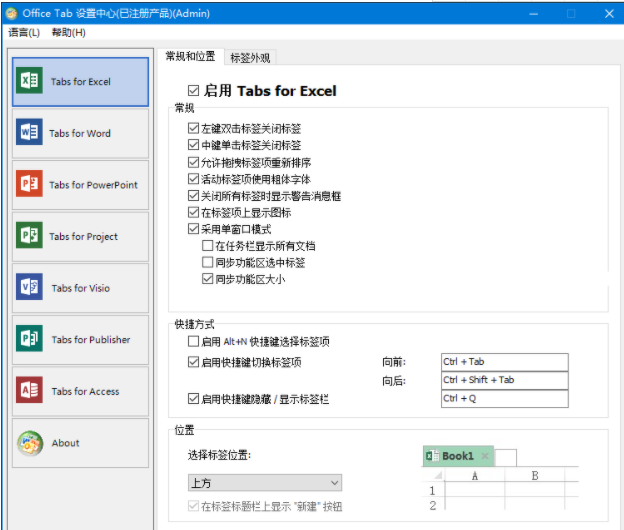Click the Book1 preview tab close button
The height and width of the screenshot is (530, 624).
pos(485,456)
